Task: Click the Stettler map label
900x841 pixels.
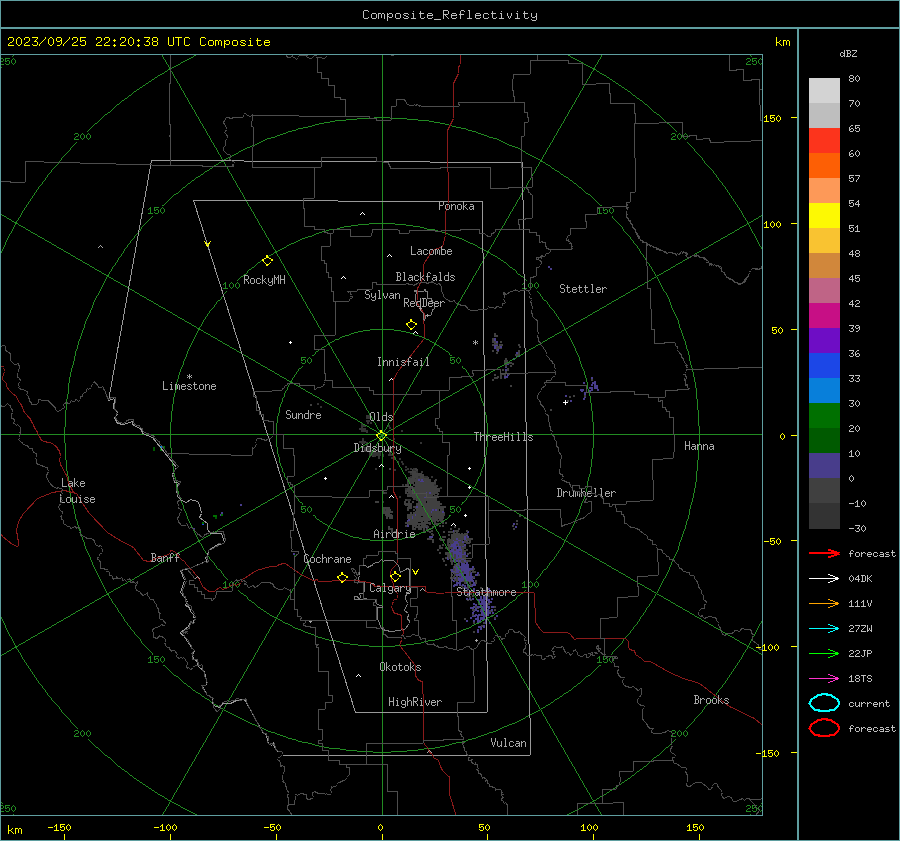Action: pos(583,289)
